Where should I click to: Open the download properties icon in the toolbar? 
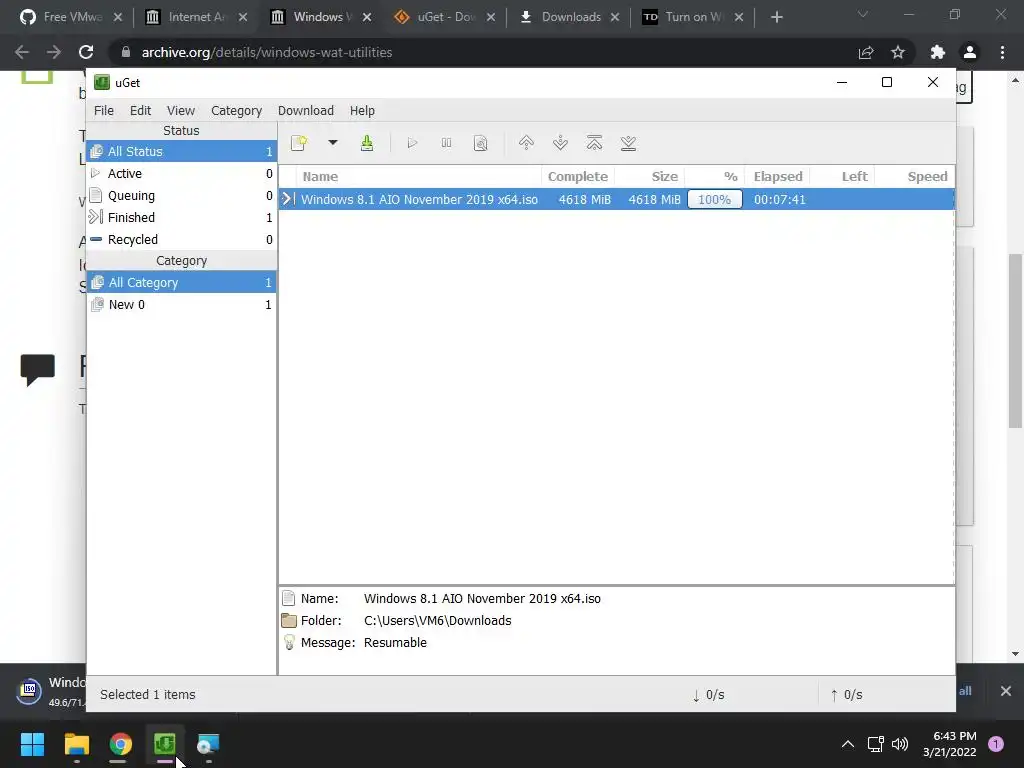pos(481,143)
